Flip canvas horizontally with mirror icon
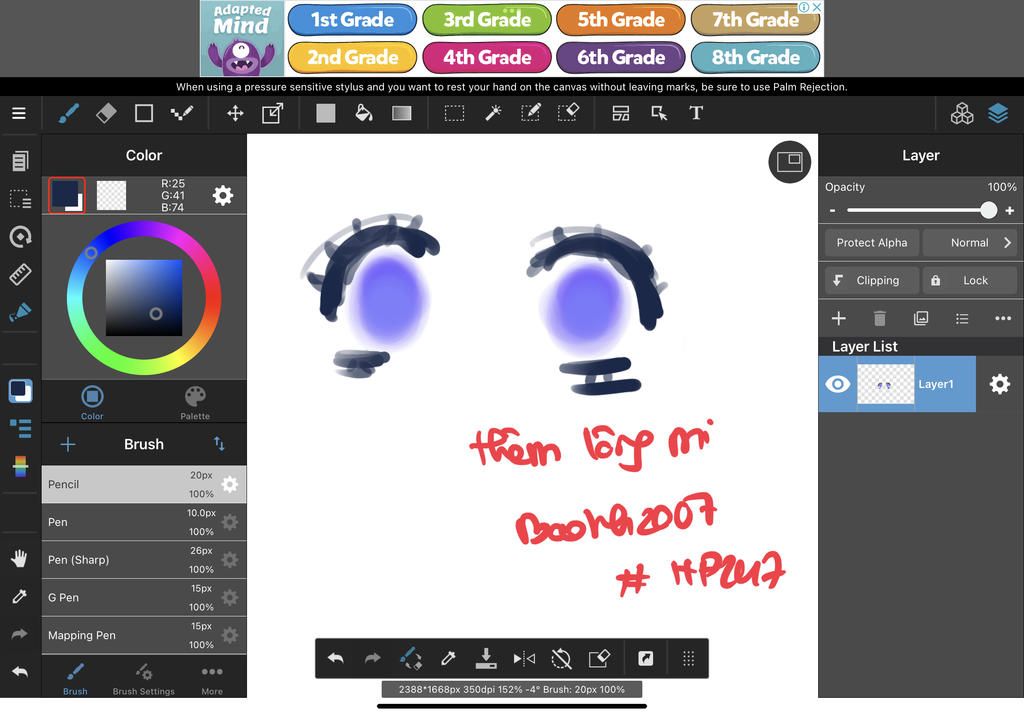Image resolution: width=1024 pixels, height=715 pixels. 524,658
